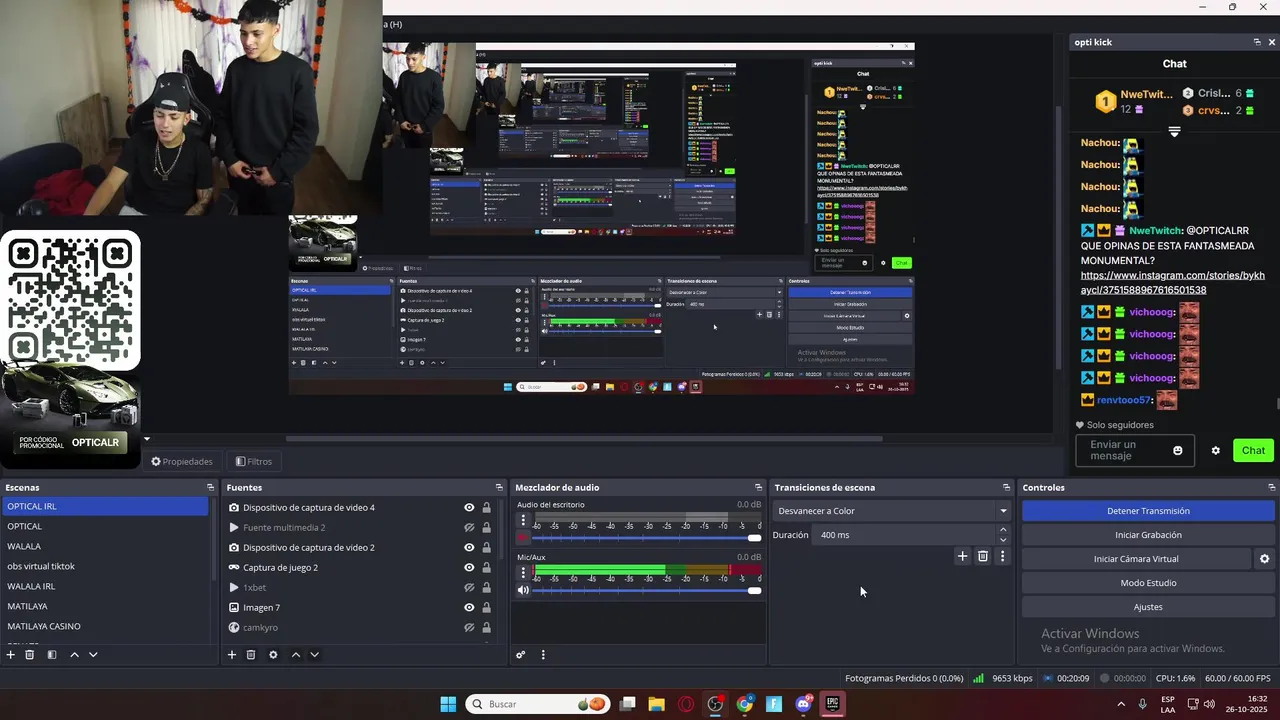Open Audio del escritorio options dots
The image size is (1280, 720).
tap(522, 521)
